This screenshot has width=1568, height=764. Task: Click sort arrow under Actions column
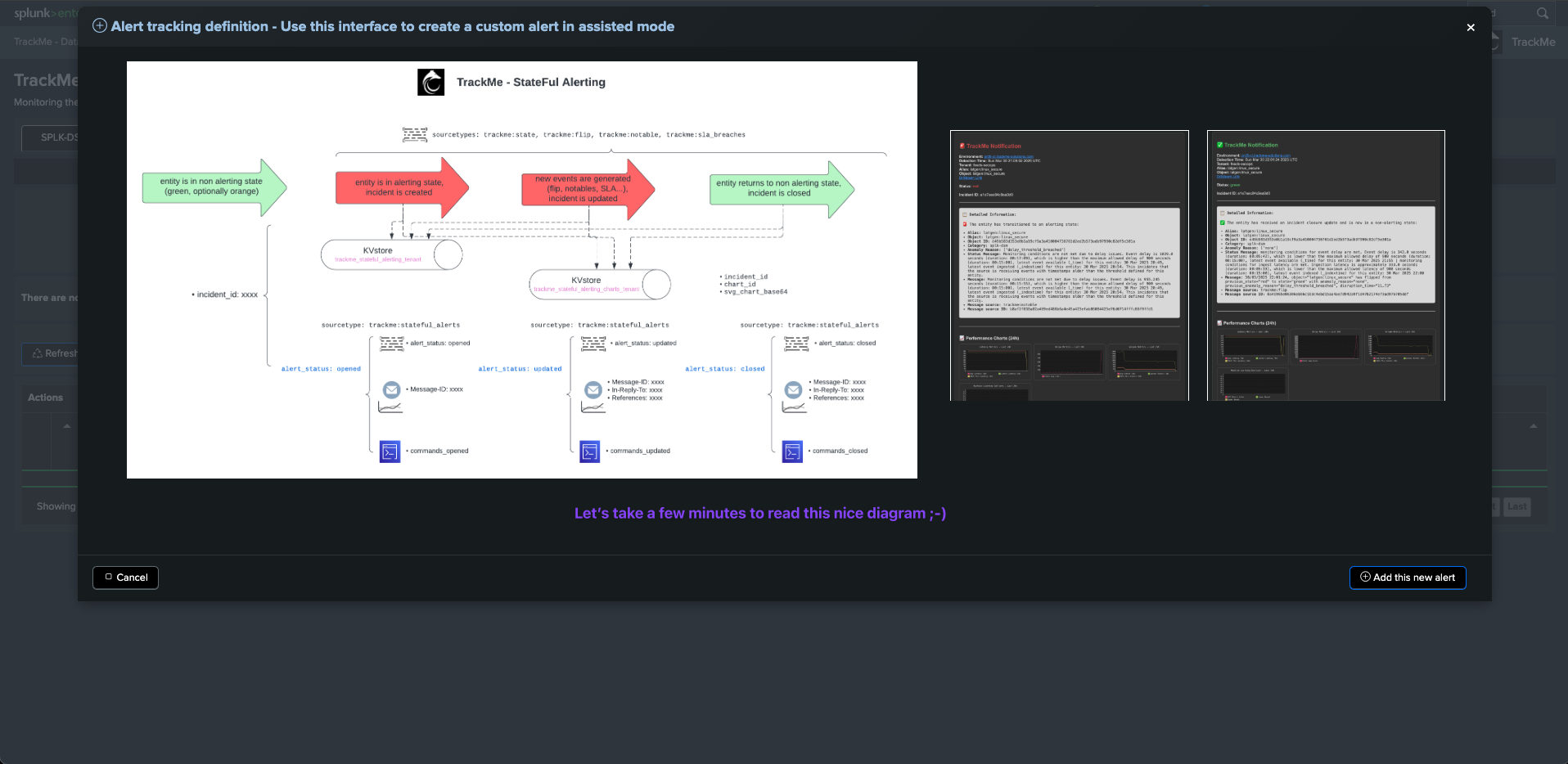tap(67, 426)
